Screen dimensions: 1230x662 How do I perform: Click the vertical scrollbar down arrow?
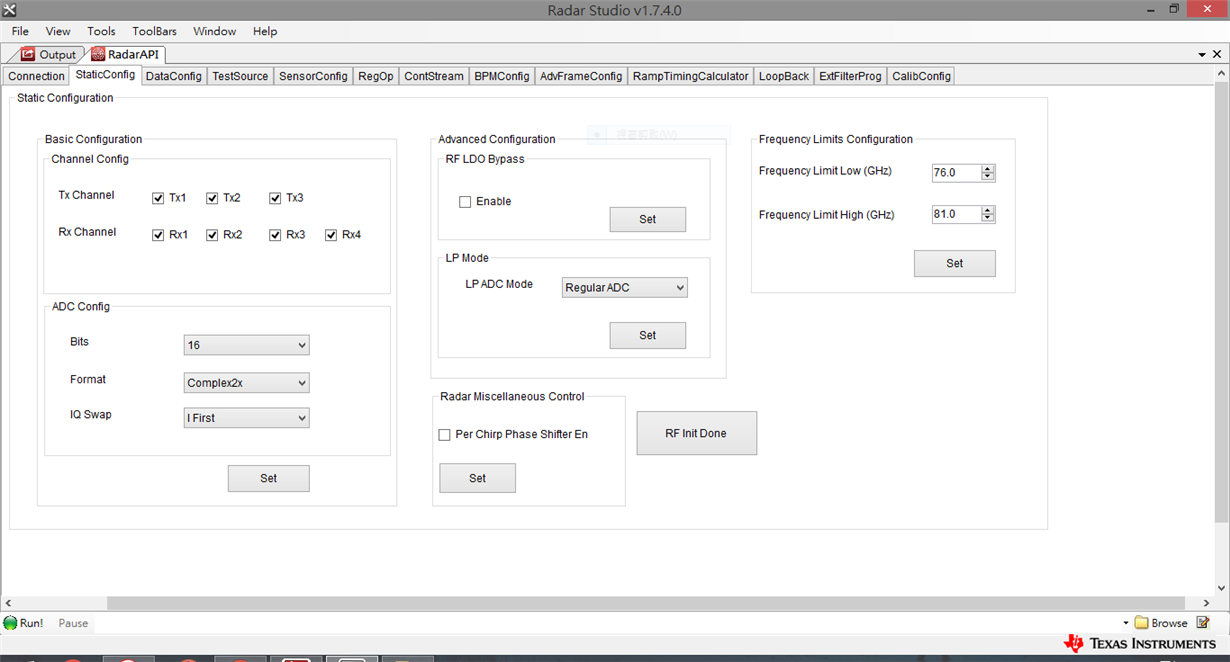click(1222, 588)
